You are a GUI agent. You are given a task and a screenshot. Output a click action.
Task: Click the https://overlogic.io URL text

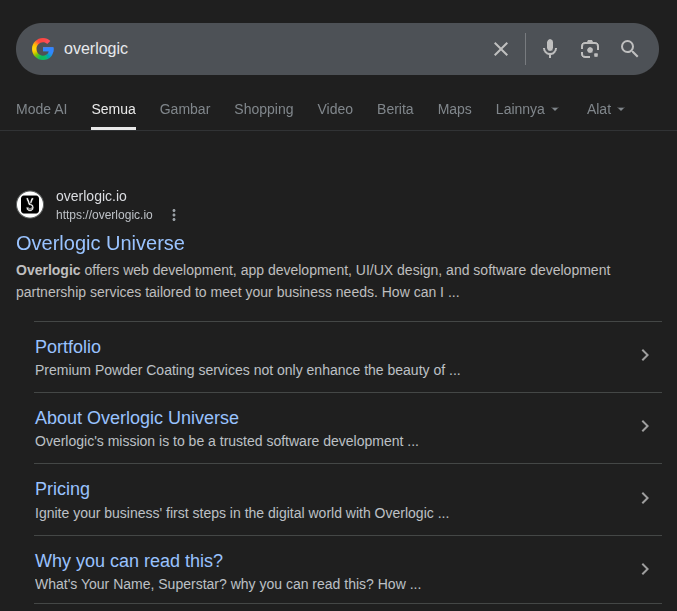(104, 215)
